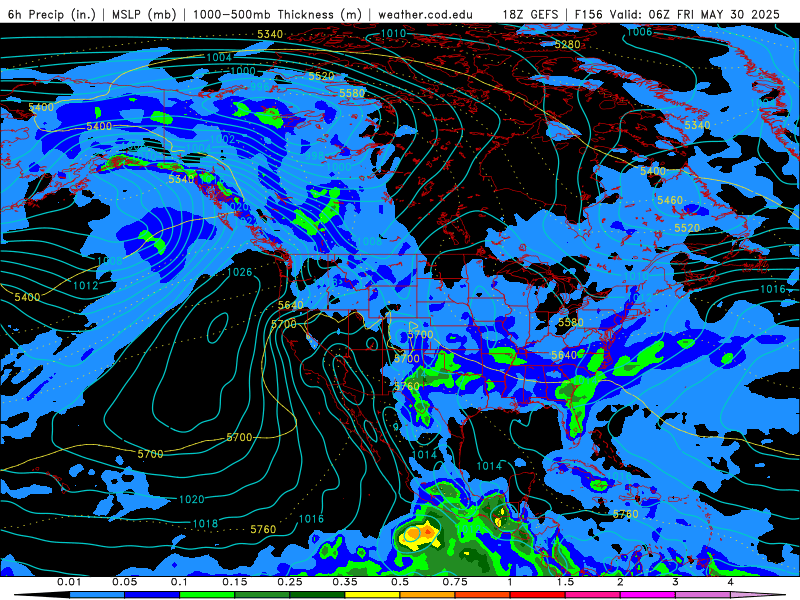Click the 1002 isobar label near Alaska

(222, 139)
